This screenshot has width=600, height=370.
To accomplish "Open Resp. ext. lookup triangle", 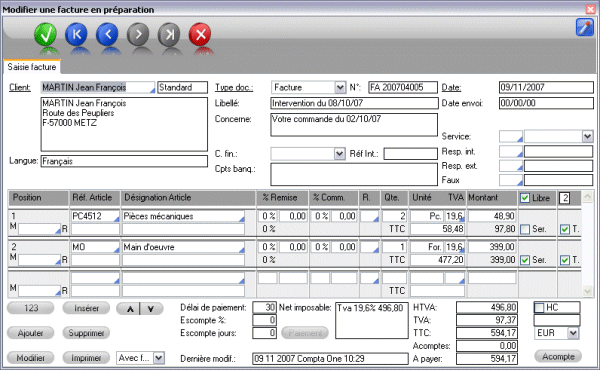I will pos(519,168).
